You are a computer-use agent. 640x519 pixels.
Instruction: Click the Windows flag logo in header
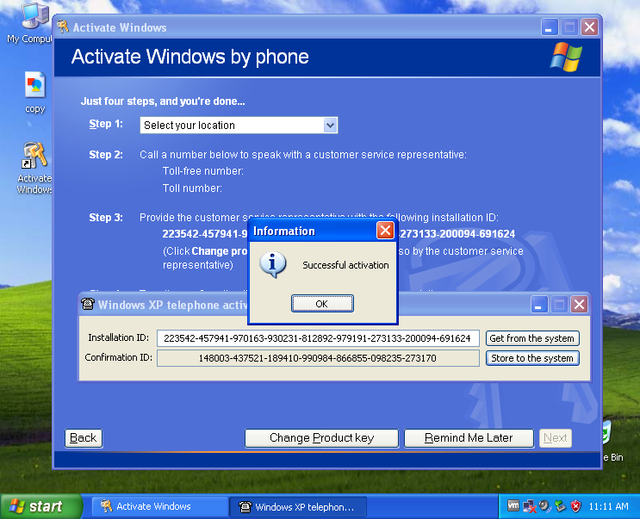566,57
